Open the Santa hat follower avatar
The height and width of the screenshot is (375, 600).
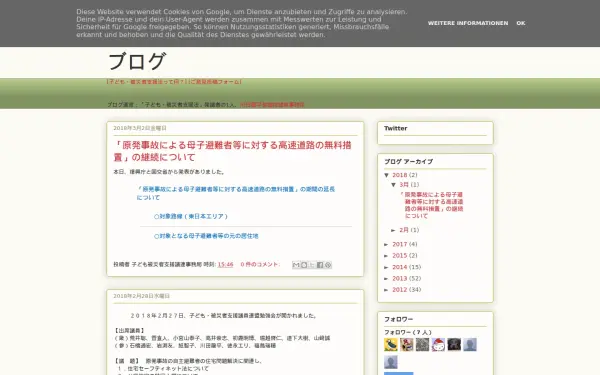[438, 344]
